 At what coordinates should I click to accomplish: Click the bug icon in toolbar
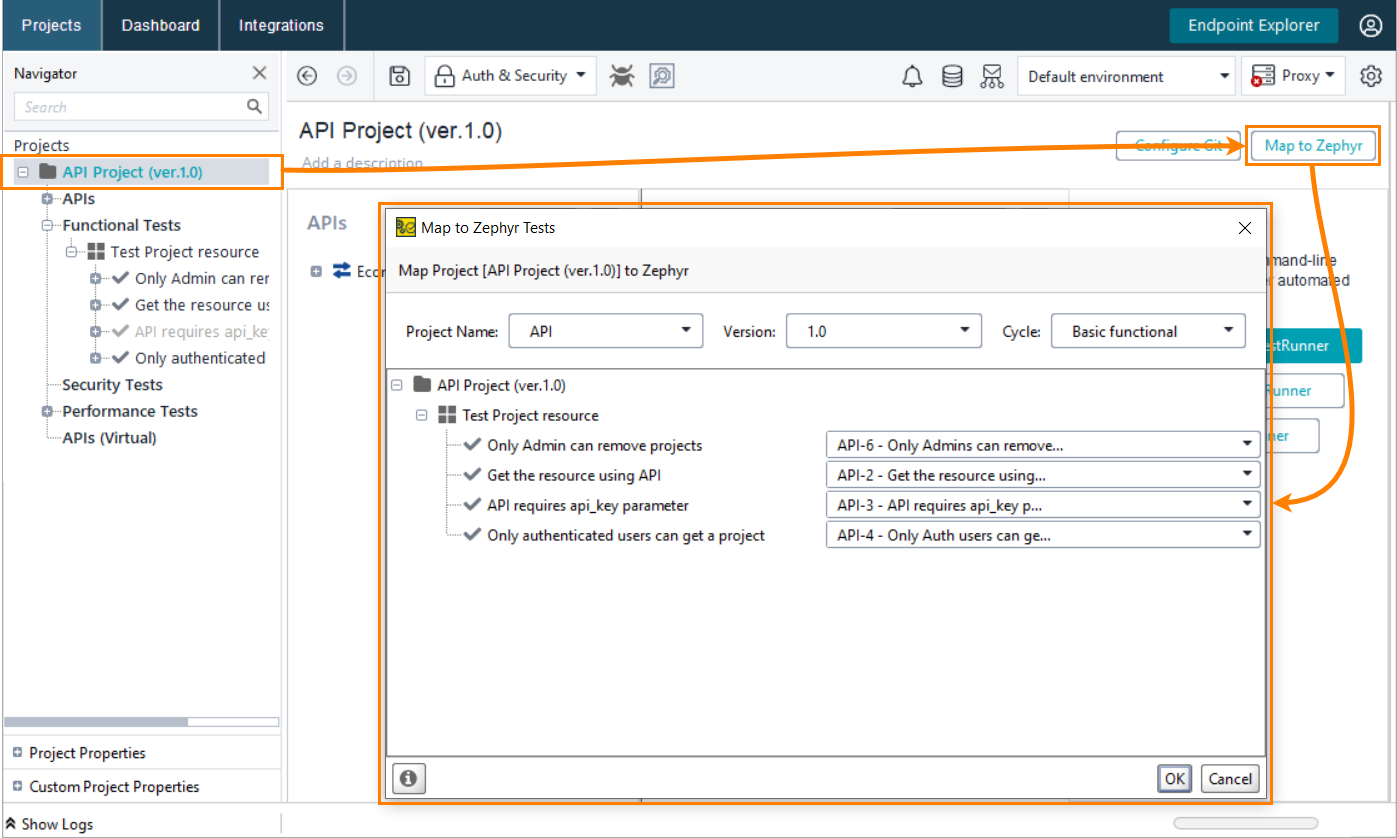(x=622, y=76)
